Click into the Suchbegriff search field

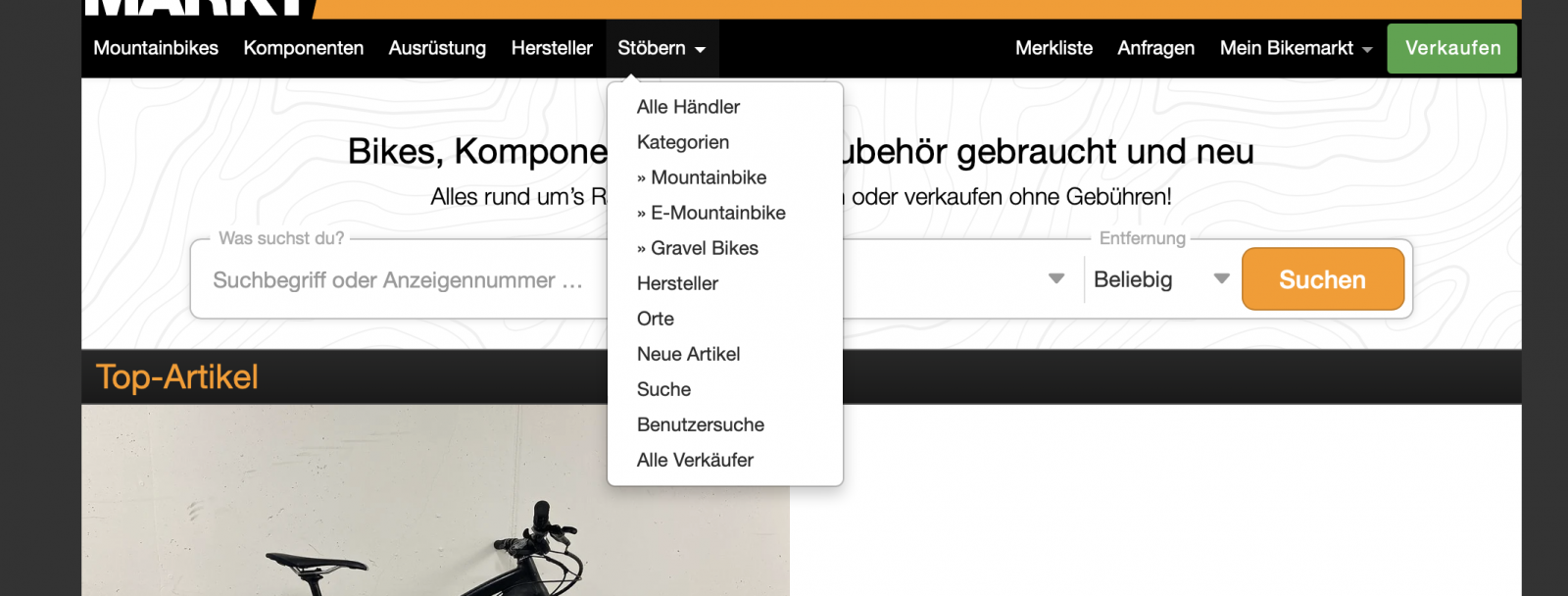398,280
